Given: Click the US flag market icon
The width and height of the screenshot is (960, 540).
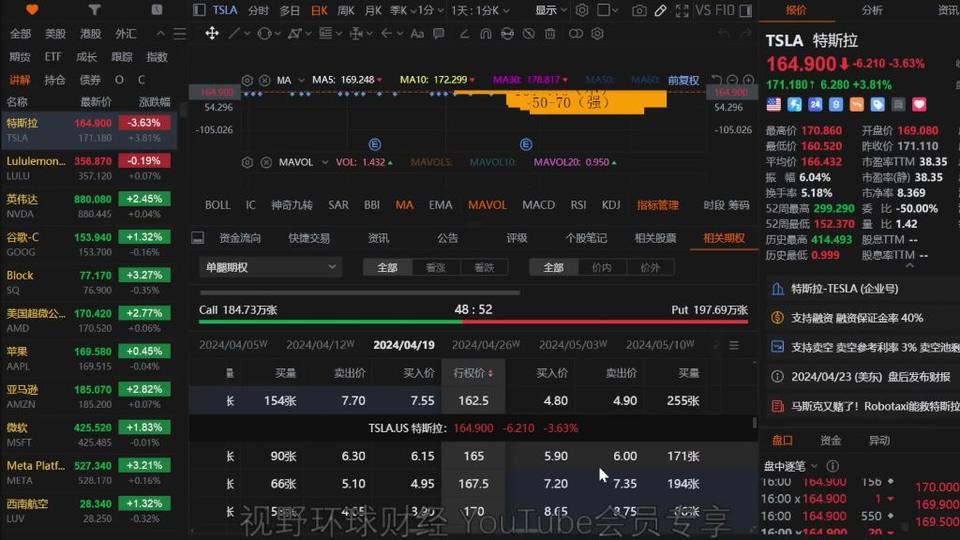Looking at the screenshot, I should pyautogui.click(x=774, y=105).
